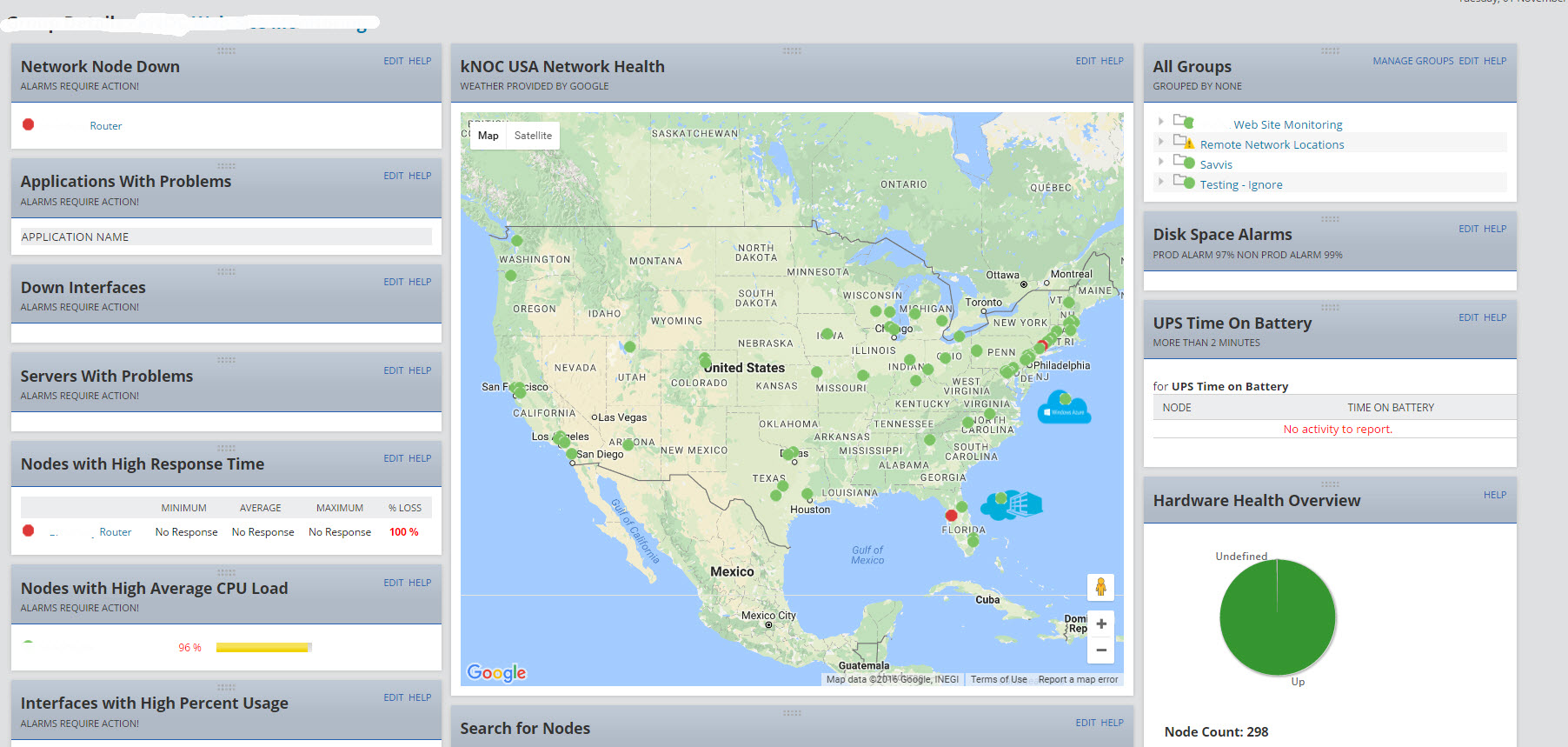This screenshot has width=1568, height=747.
Task: Open Remote Network Locations group link
Action: coord(1272,145)
